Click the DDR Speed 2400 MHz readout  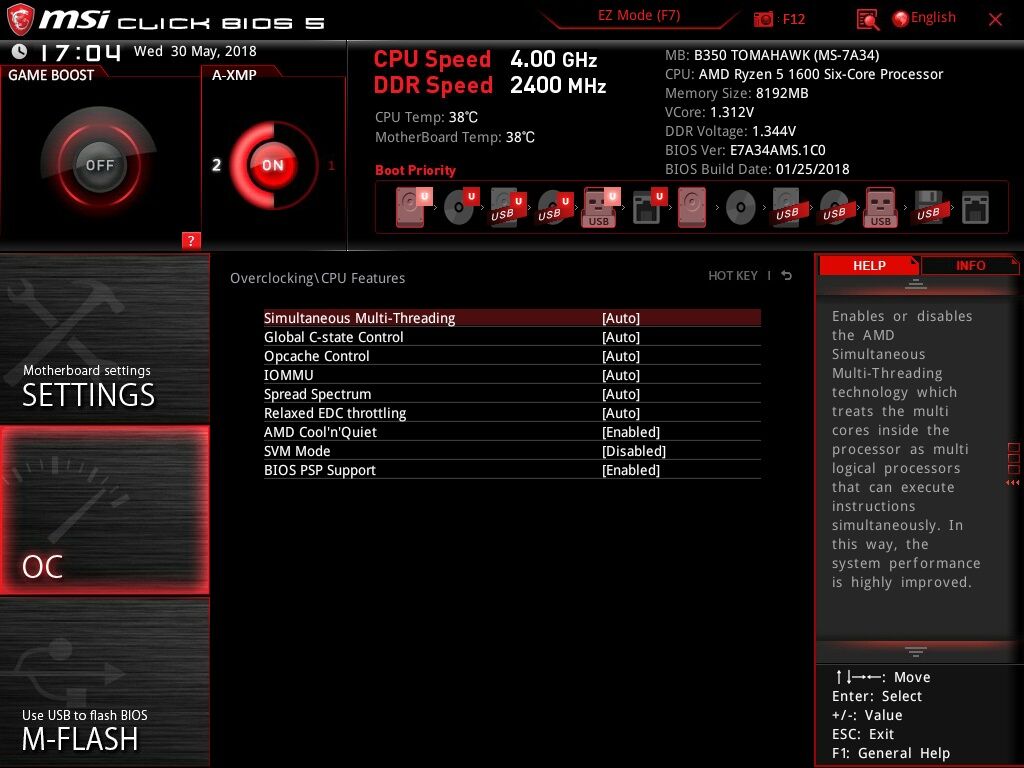(490, 86)
